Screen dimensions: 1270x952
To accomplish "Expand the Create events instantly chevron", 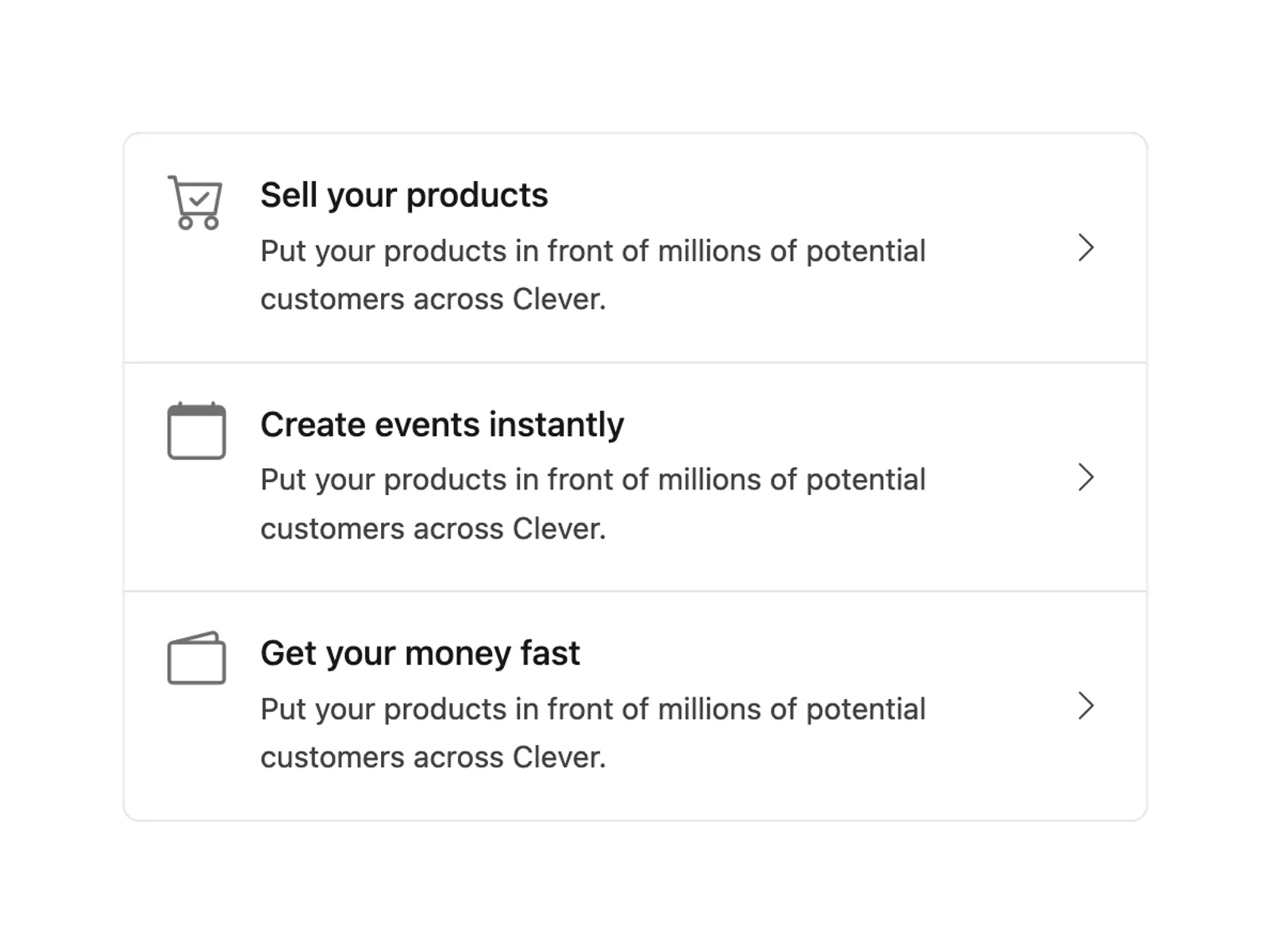I will pos(1086,477).
